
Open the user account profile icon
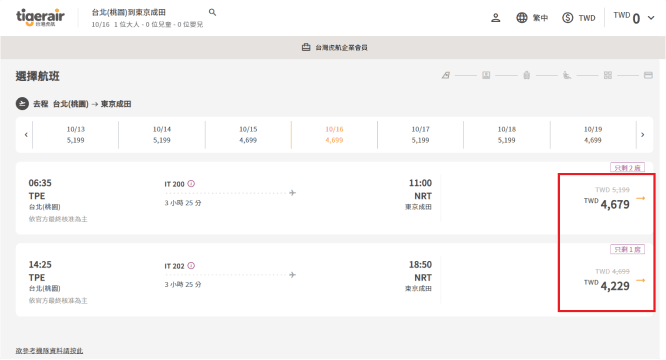[x=495, y=18]
